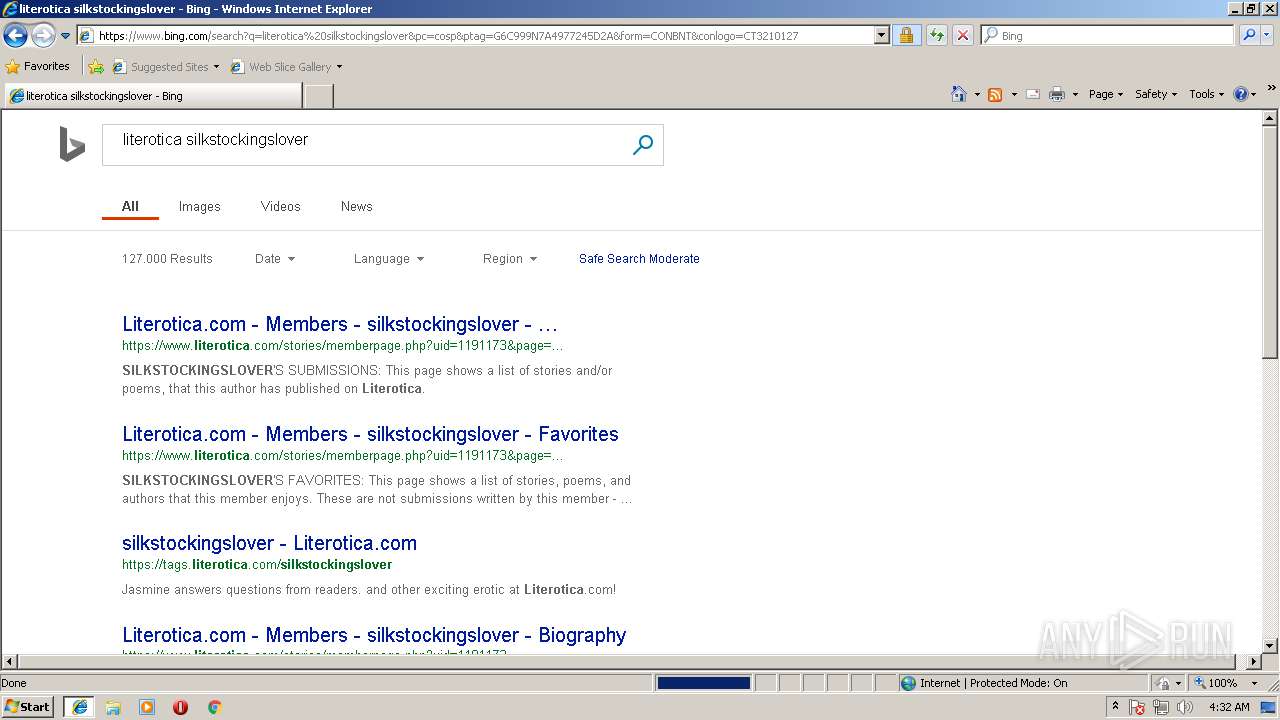Click the system clock 4:32 AM

click(1229, 707)
